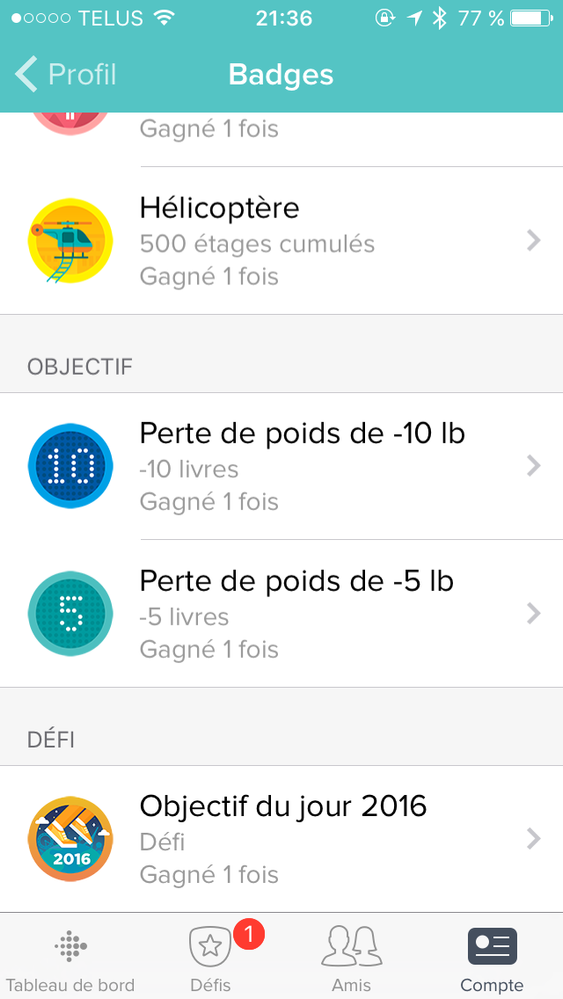Open Perte de poids -5 lb chevron
The height and width of the screenshot is (999, 563).
pos(534,614)
